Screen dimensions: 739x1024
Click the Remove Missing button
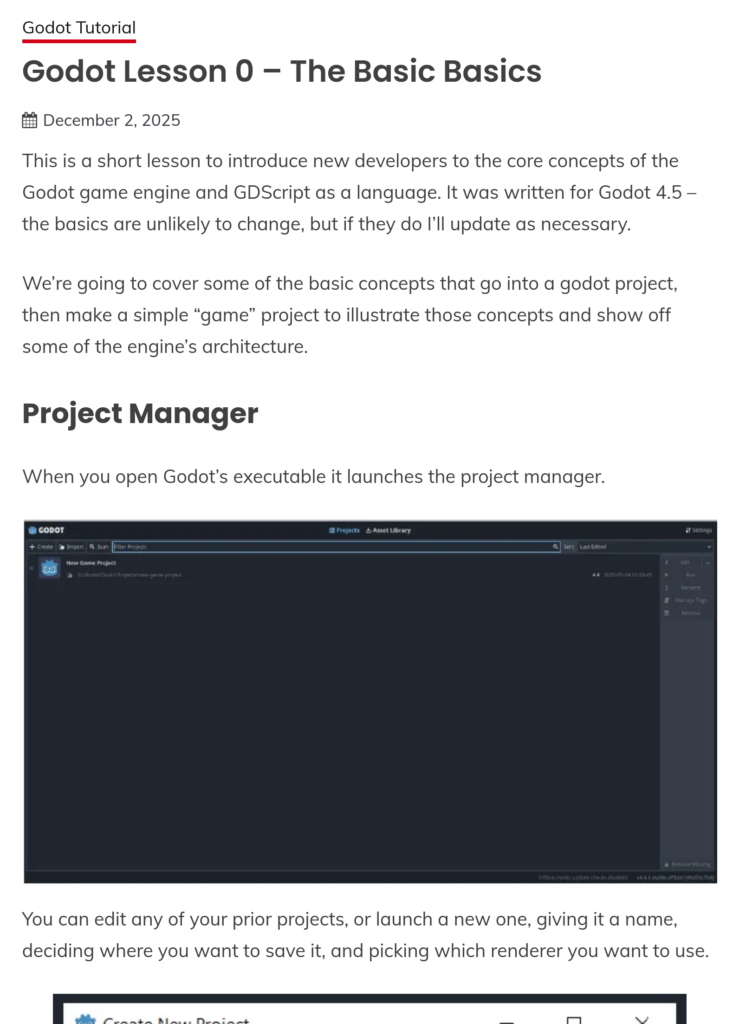pos(688,864)
